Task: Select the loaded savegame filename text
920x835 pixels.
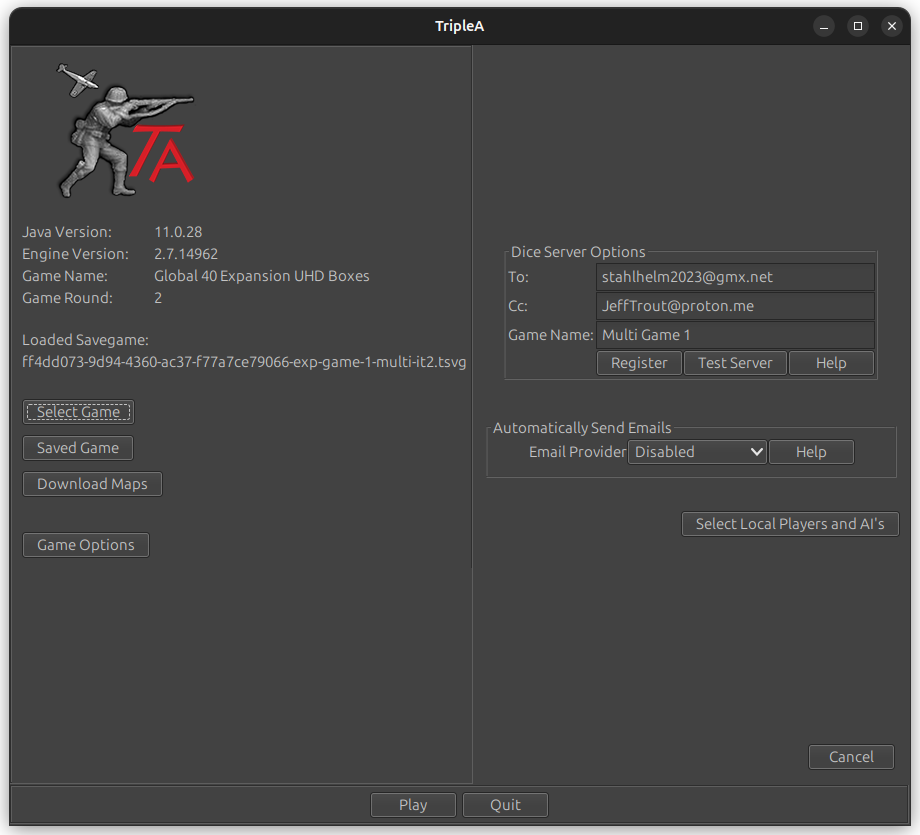Action: 244,362
